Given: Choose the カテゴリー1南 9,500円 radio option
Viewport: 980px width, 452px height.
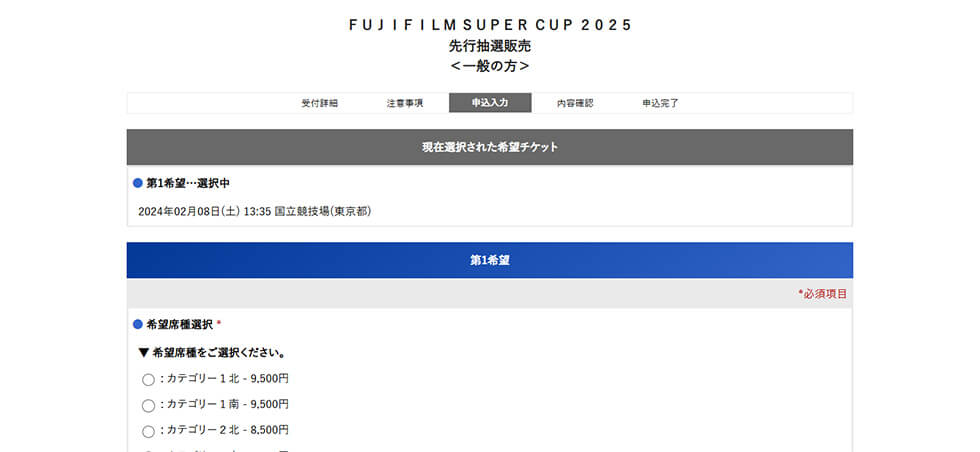Looking at the screenshot, I should pos(148,405).
